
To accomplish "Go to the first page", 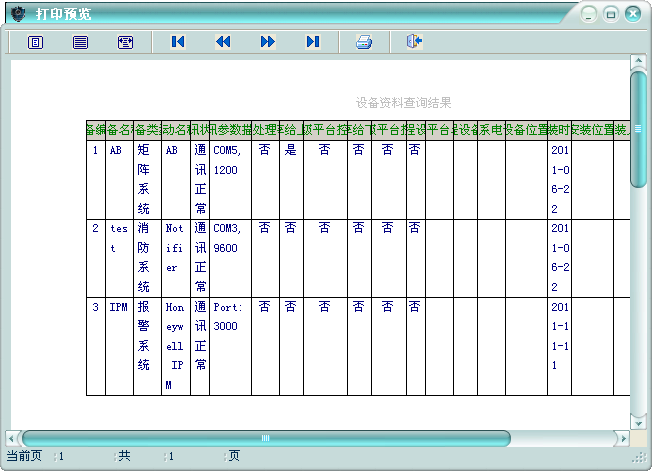I will coord(178,42).
